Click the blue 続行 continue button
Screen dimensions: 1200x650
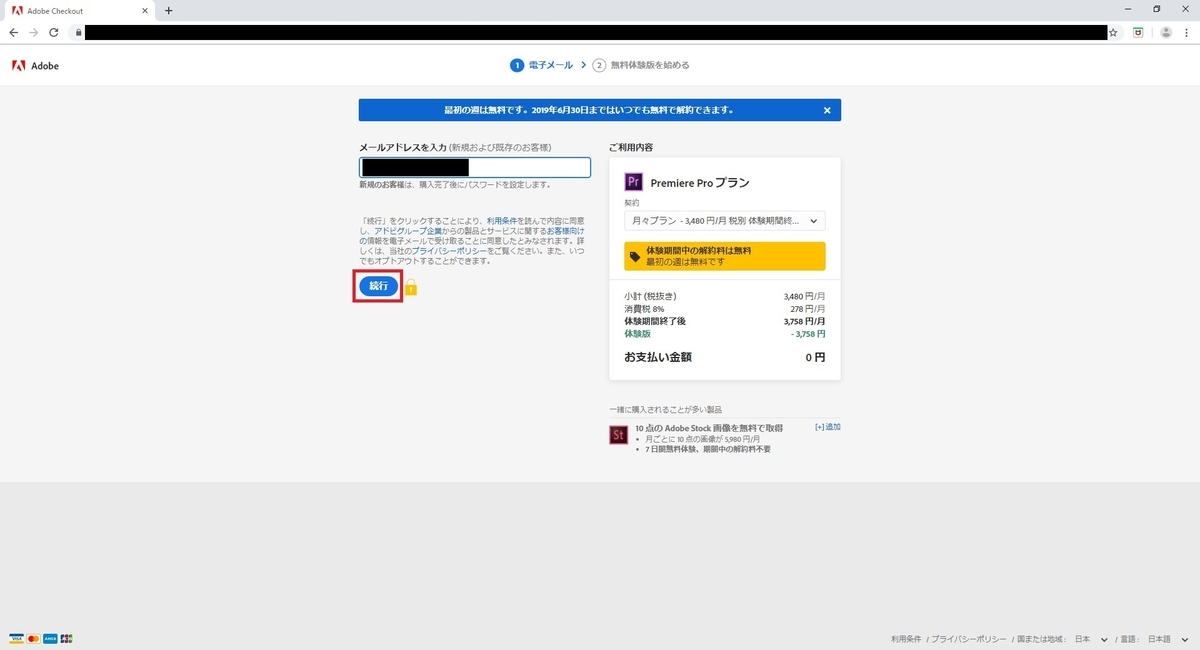tap(378, 286)
